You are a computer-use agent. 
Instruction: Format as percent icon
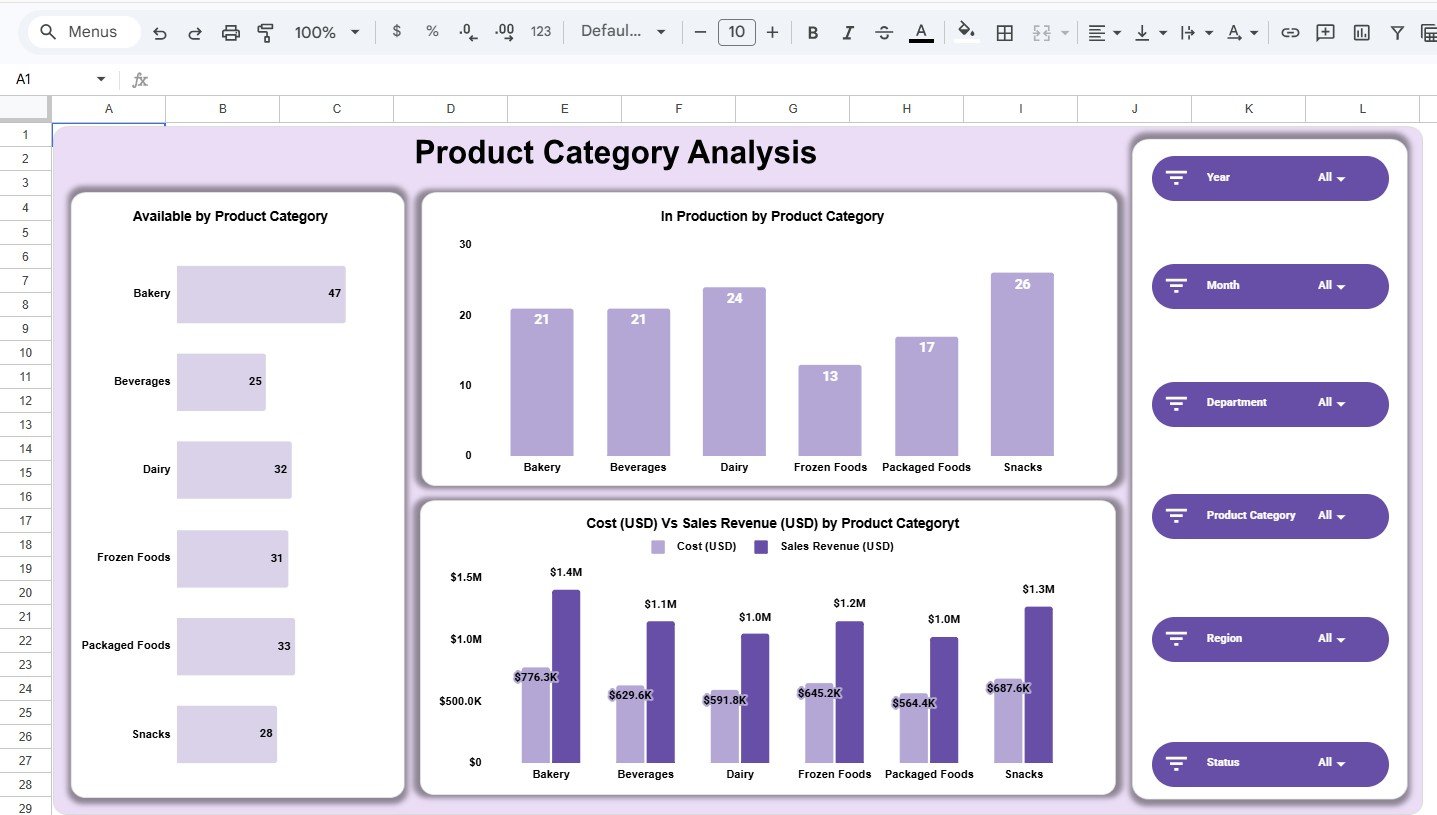[x=432, y=32]
